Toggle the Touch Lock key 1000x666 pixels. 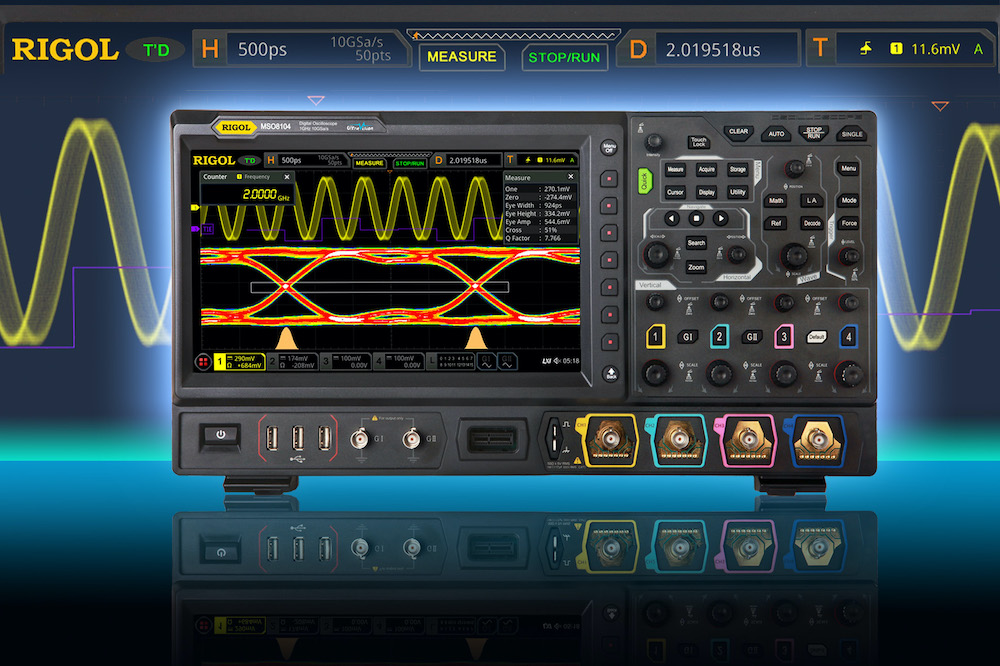(x=698, y=142)
